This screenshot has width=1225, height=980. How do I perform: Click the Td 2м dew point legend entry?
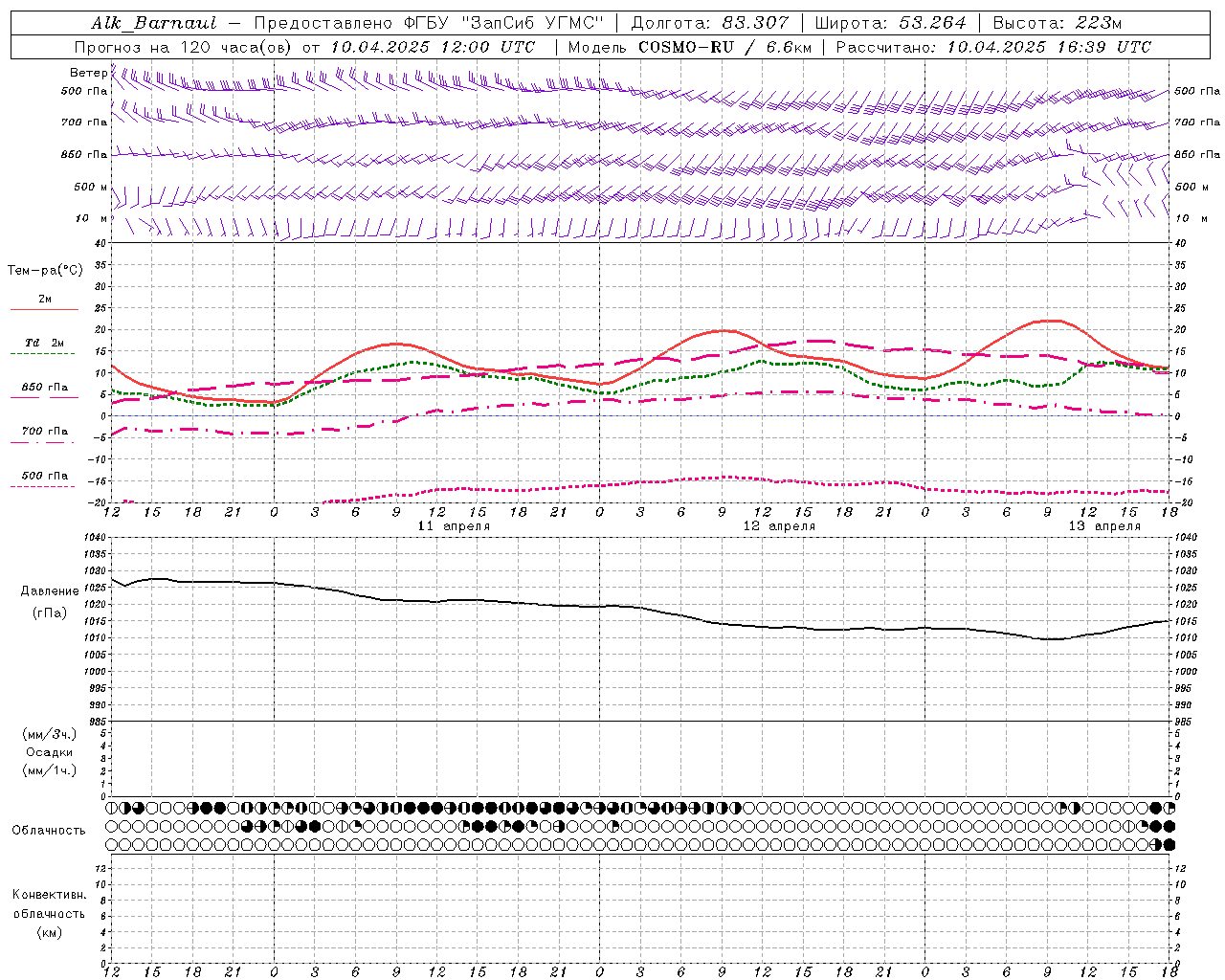tap(44, 343)
